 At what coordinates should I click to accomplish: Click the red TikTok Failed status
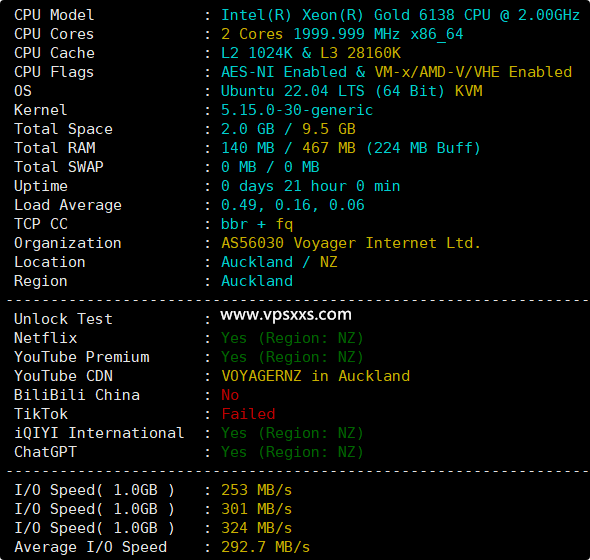[x=248, y=414]
